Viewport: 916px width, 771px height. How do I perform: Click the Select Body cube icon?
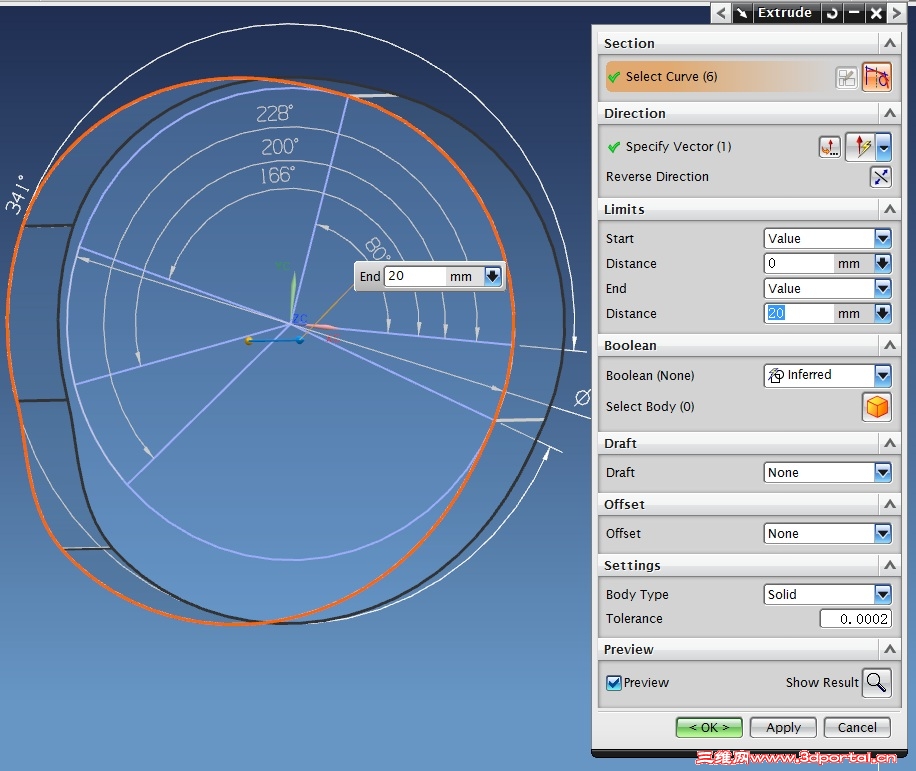(x=877, y=407)
